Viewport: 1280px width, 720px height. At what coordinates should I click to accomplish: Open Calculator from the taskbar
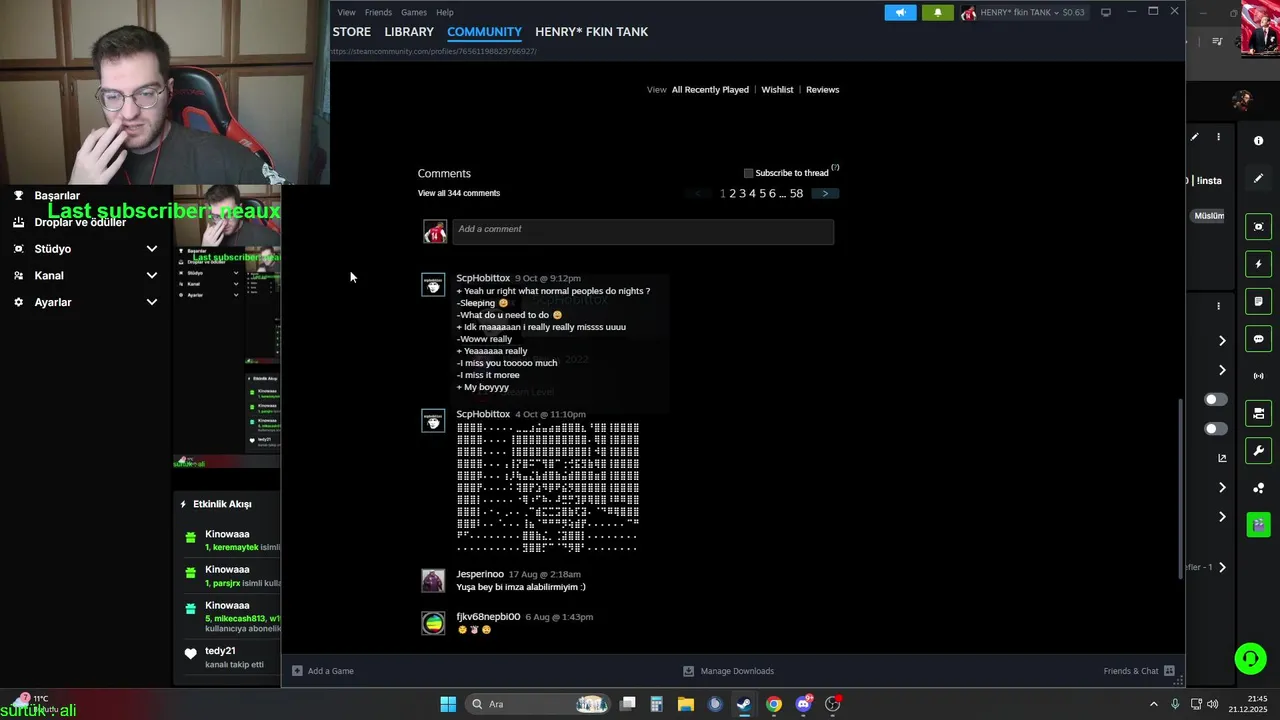657,704
